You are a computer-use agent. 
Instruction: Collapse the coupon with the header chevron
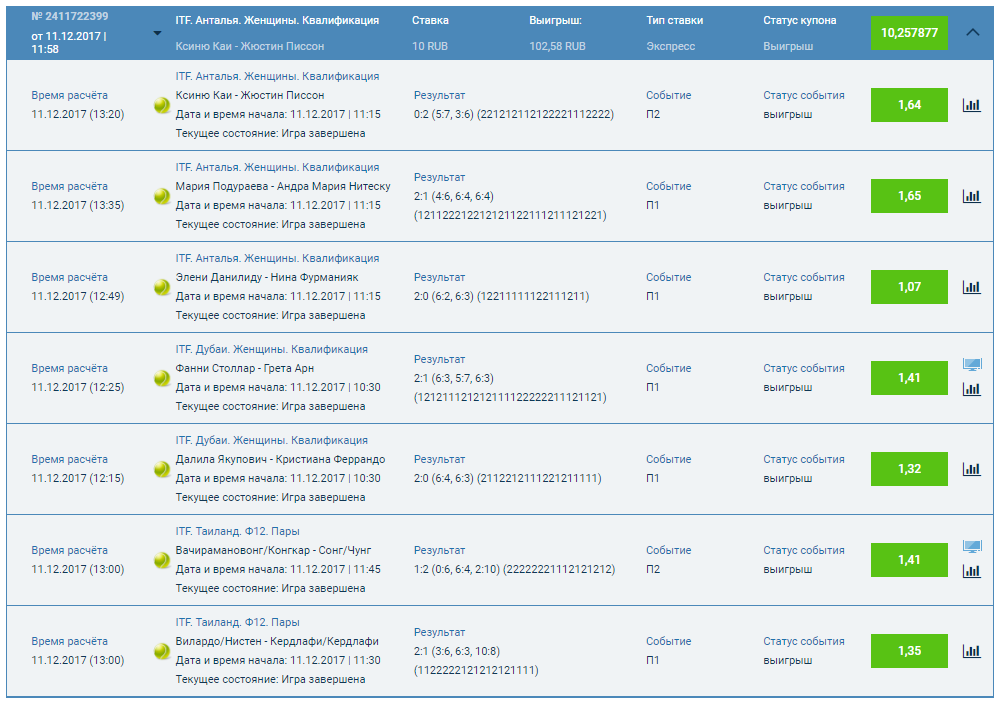pyautogui.click(x=972, y=32)
